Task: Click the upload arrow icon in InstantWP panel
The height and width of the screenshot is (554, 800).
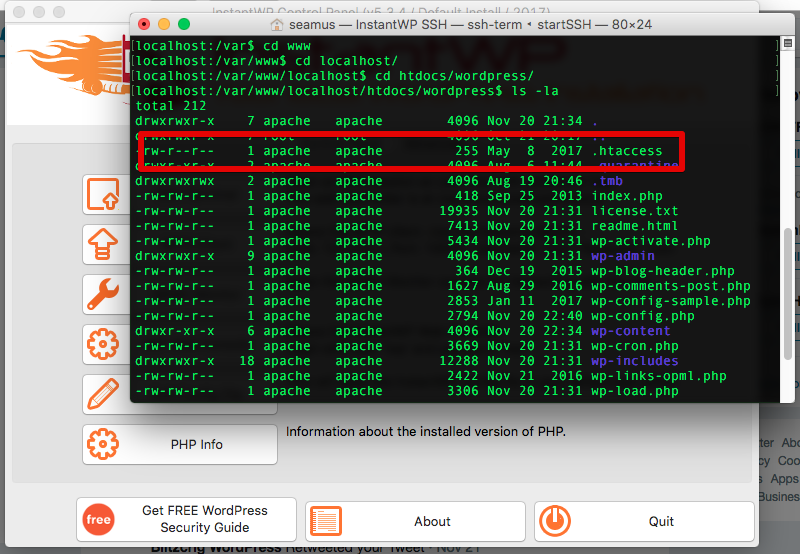Action: pyautogui.click(x=103, y=244)
